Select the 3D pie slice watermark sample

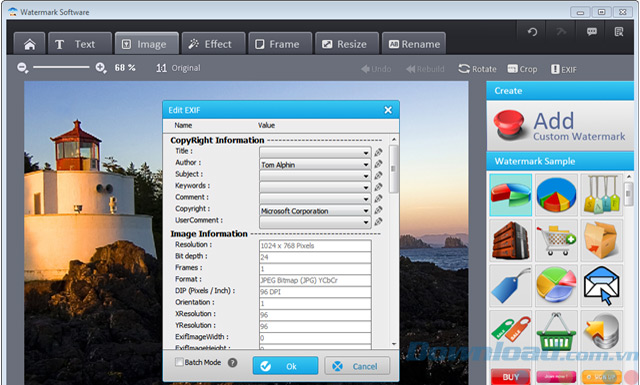point(511,195)
